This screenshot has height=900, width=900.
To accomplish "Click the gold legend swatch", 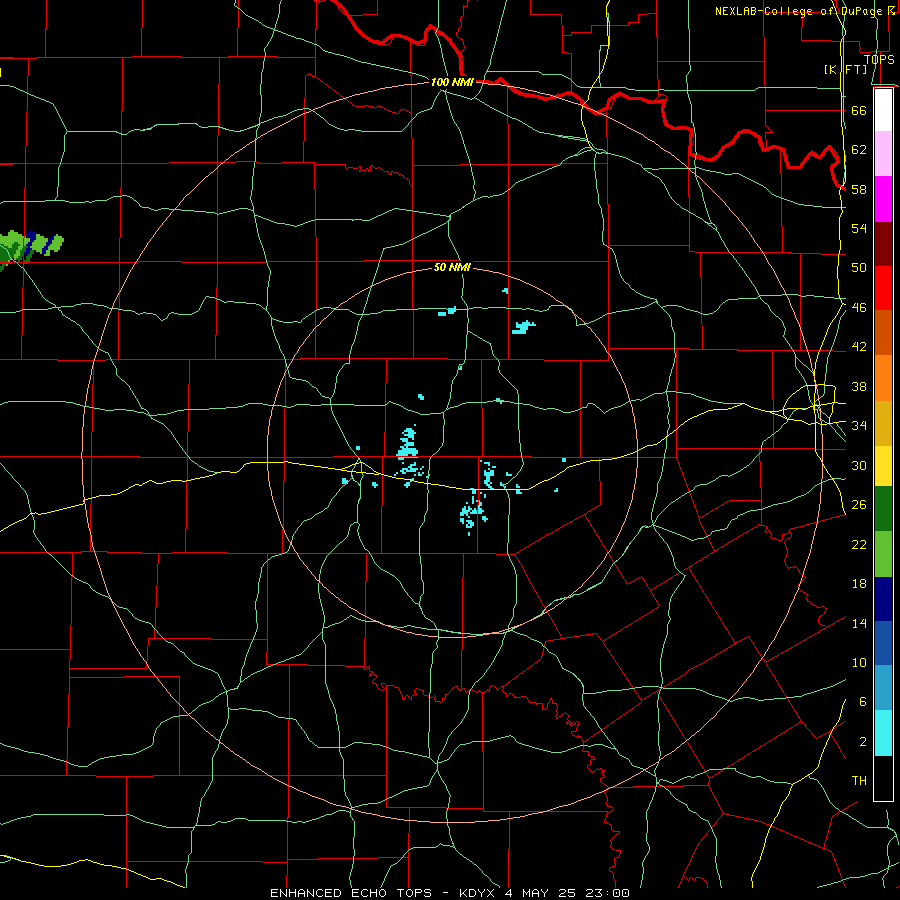I will point(883,424).
